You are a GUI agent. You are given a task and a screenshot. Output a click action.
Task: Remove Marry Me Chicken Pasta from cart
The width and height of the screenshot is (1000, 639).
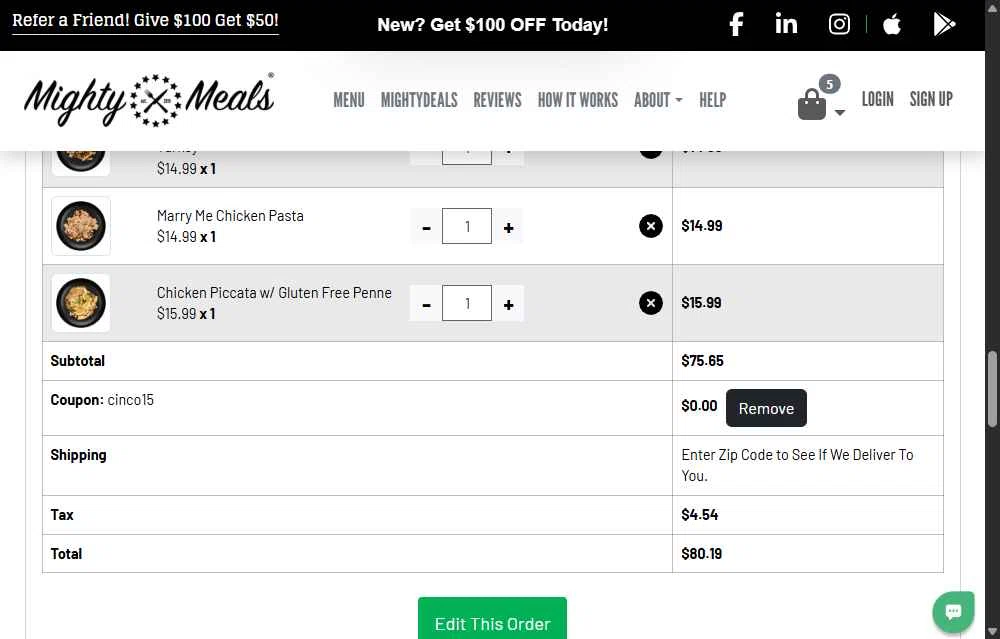point(651,226)
